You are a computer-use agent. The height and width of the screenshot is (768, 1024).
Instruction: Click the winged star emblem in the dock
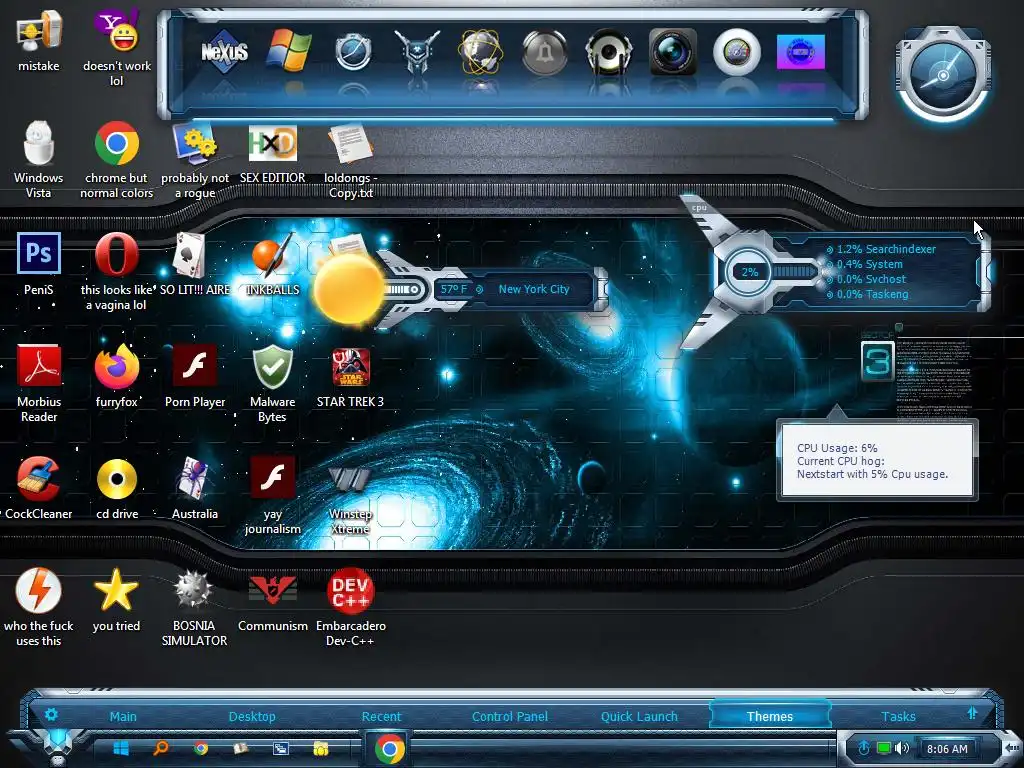(417, 52)
